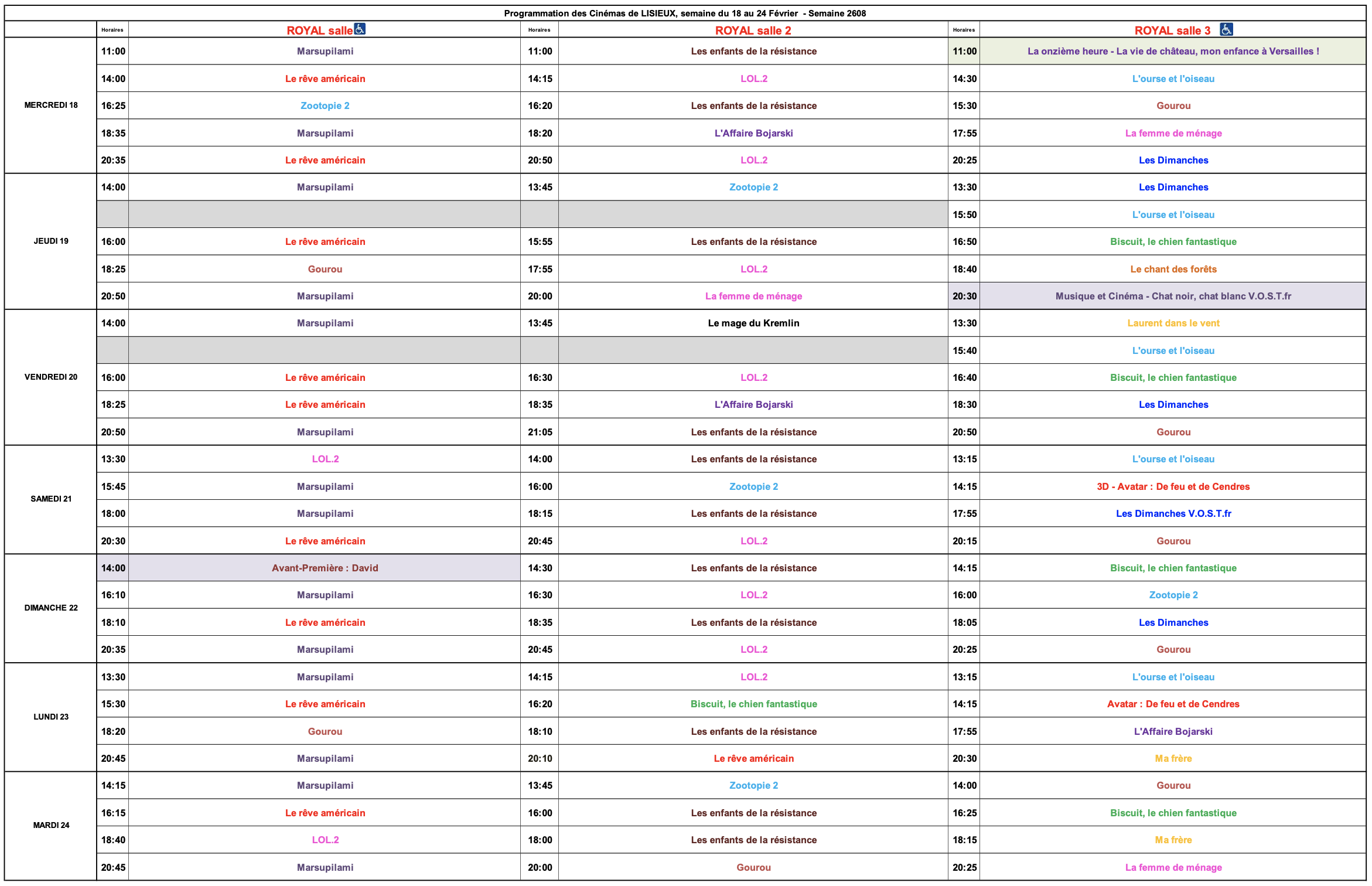Click La onzième heure Versailles screening
Viewport: 1372px width, 886px height.
pos(1173,52)
